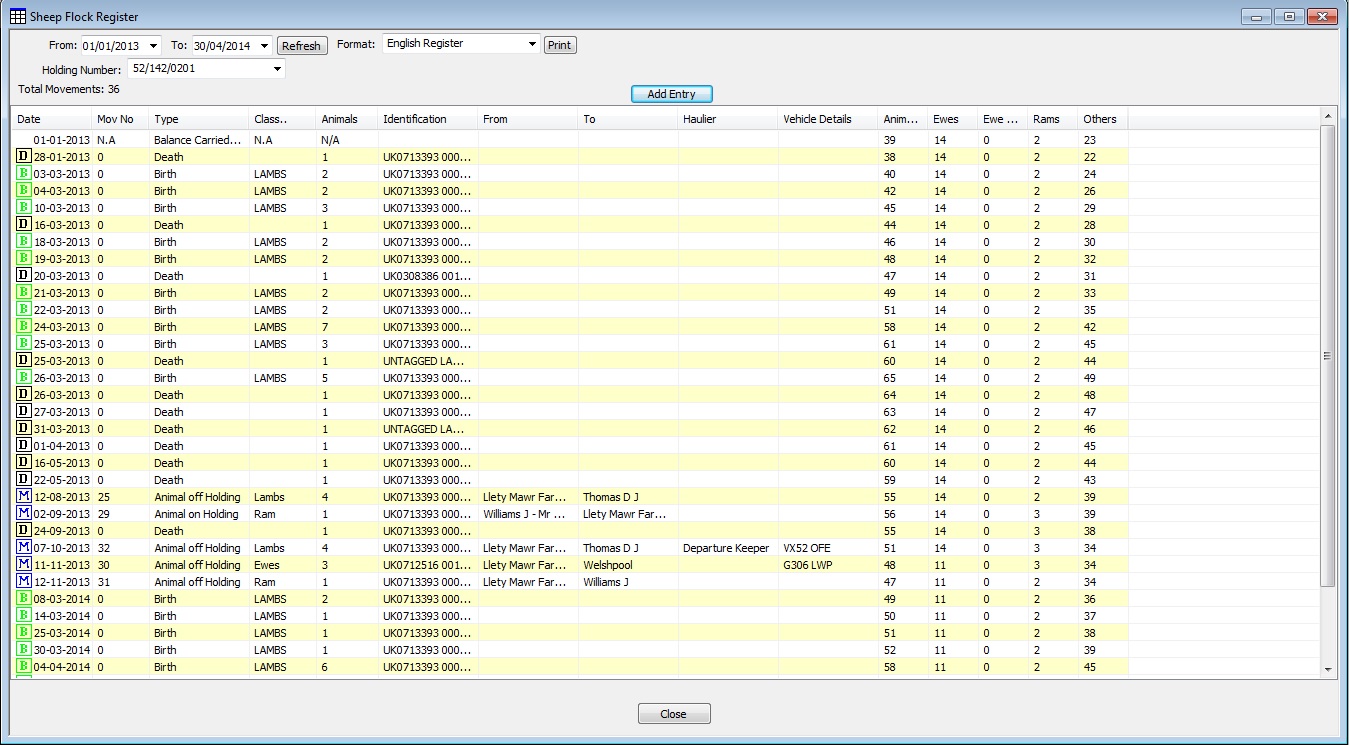The height and width of the screenshot is (745, 1349).
Task: Click the Birth icon on row 08-03-2014
Action: point(24,599)
